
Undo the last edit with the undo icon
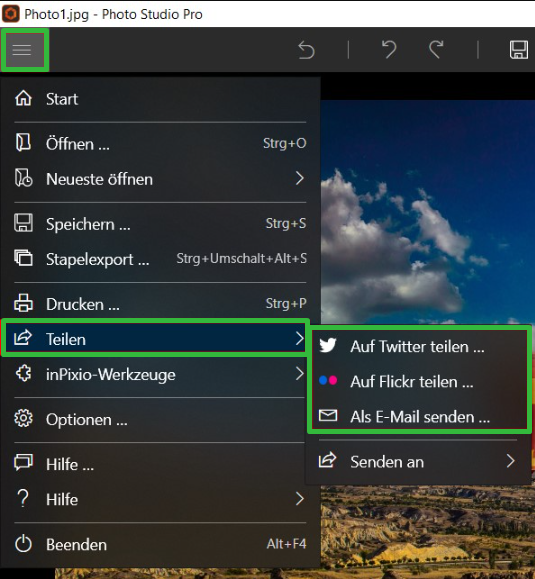point(389,50)
